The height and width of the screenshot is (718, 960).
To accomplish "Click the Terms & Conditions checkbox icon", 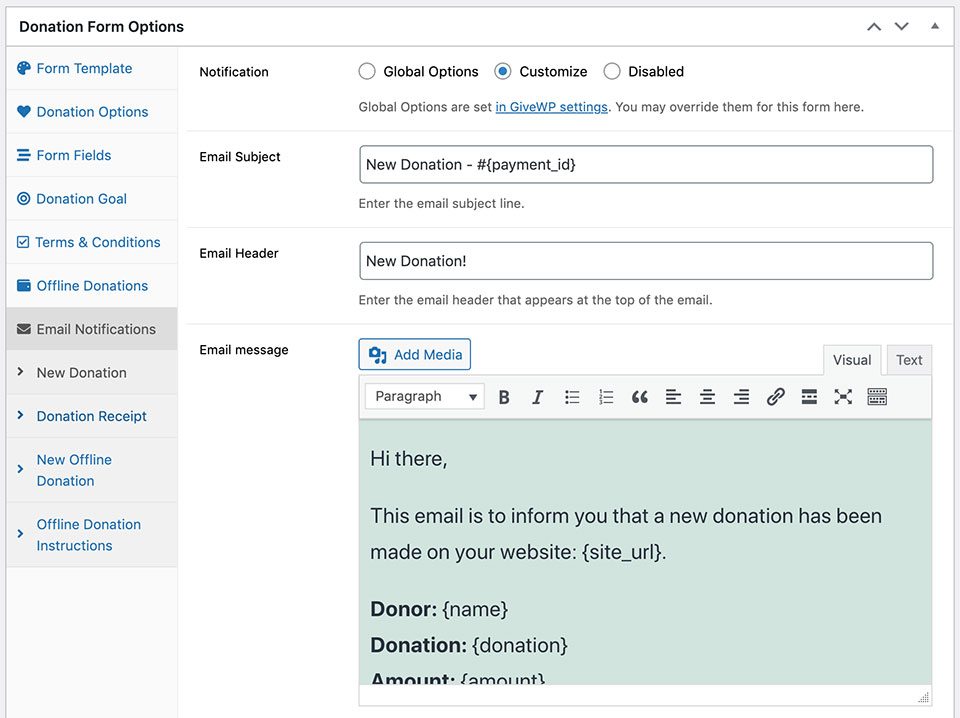I will coord(23,242).
